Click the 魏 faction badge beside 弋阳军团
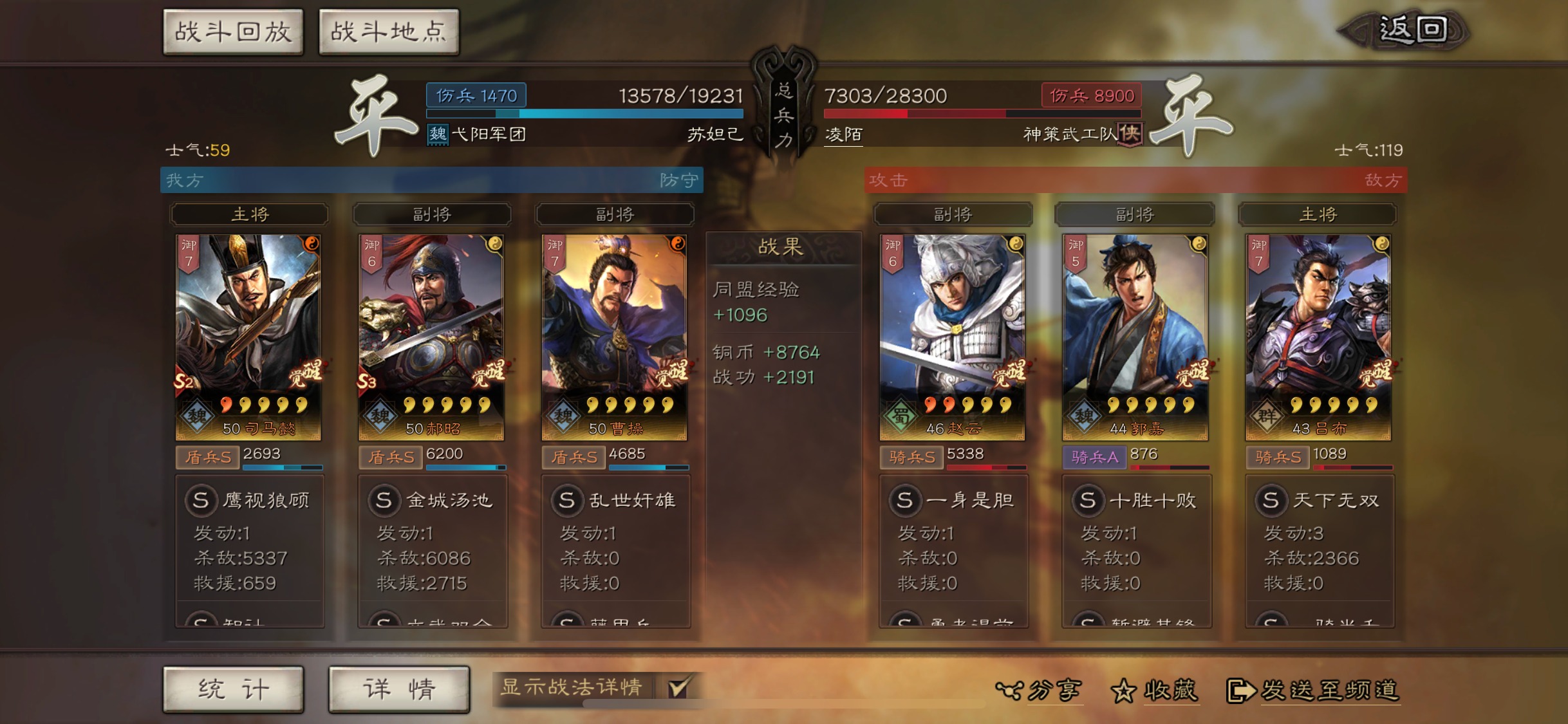Image resolution: width=1568 pixels, height=724 pixels. (x=438, y=134)
